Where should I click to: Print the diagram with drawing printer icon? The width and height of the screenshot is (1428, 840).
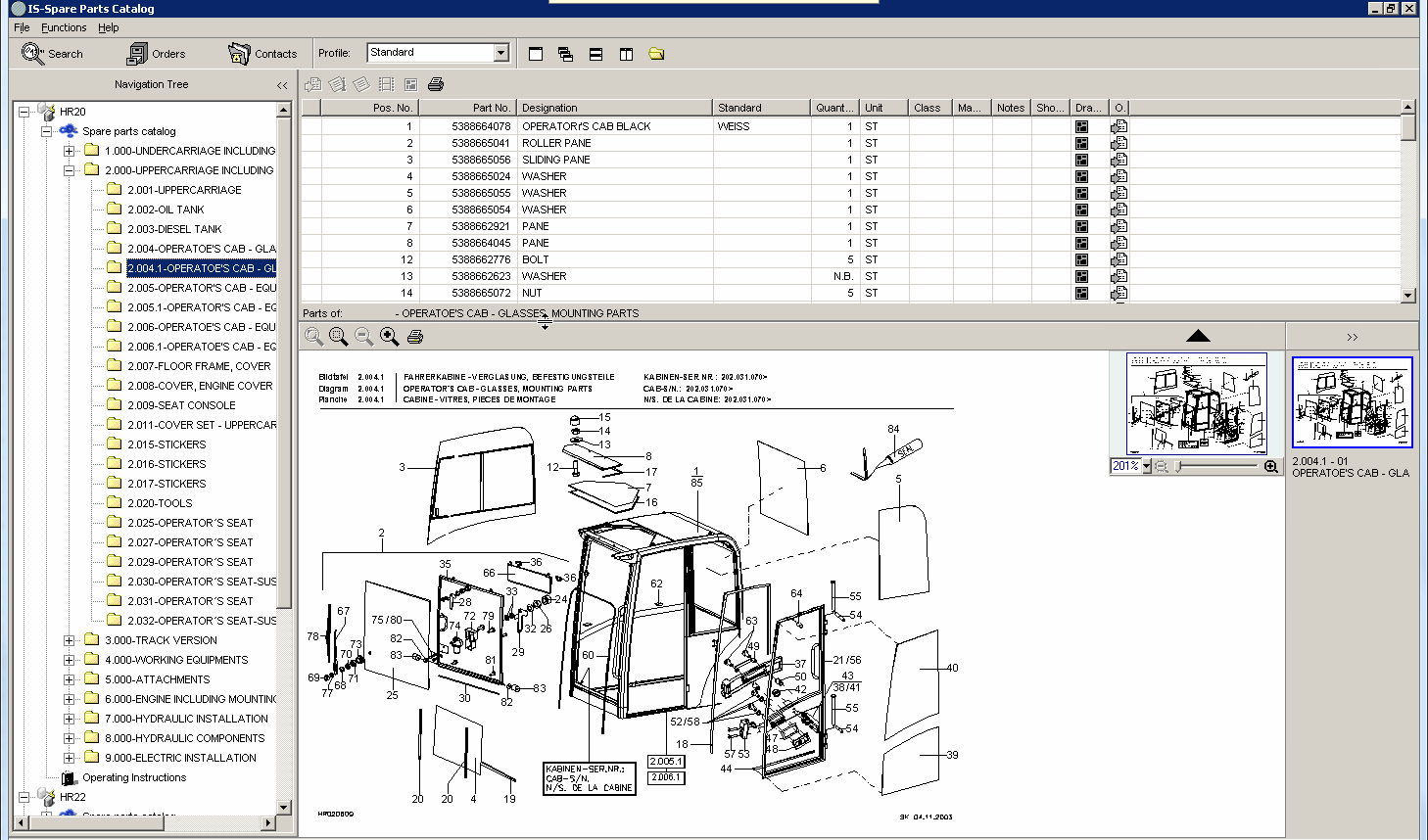pyautogui.click(x=415, y=337)
